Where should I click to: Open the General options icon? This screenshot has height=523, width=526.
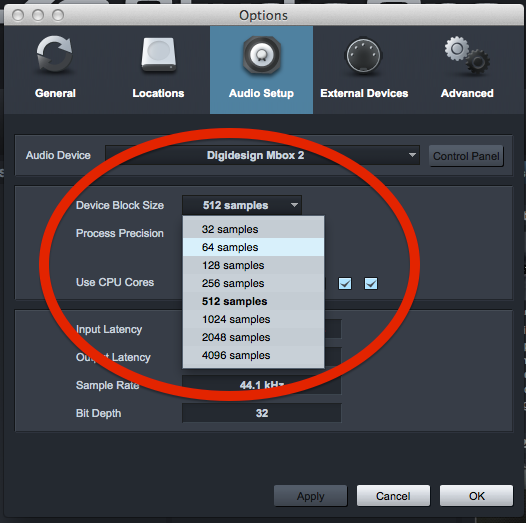[55, 54]
